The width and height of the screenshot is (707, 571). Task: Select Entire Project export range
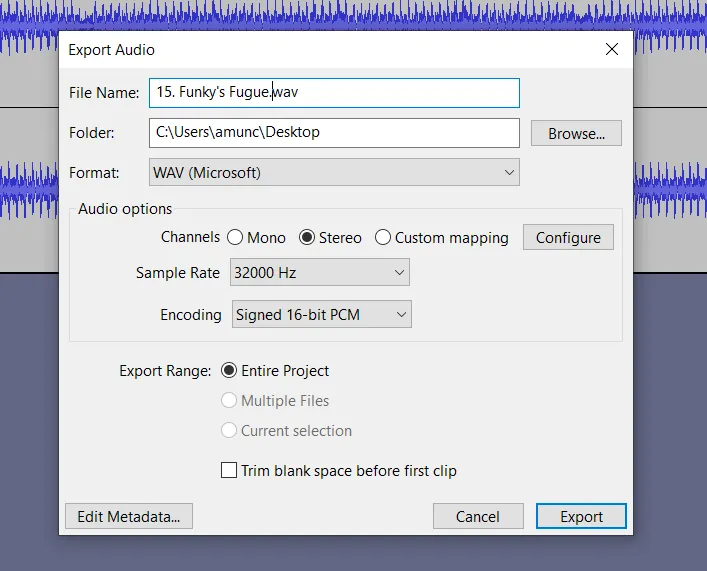coord(229,371)
